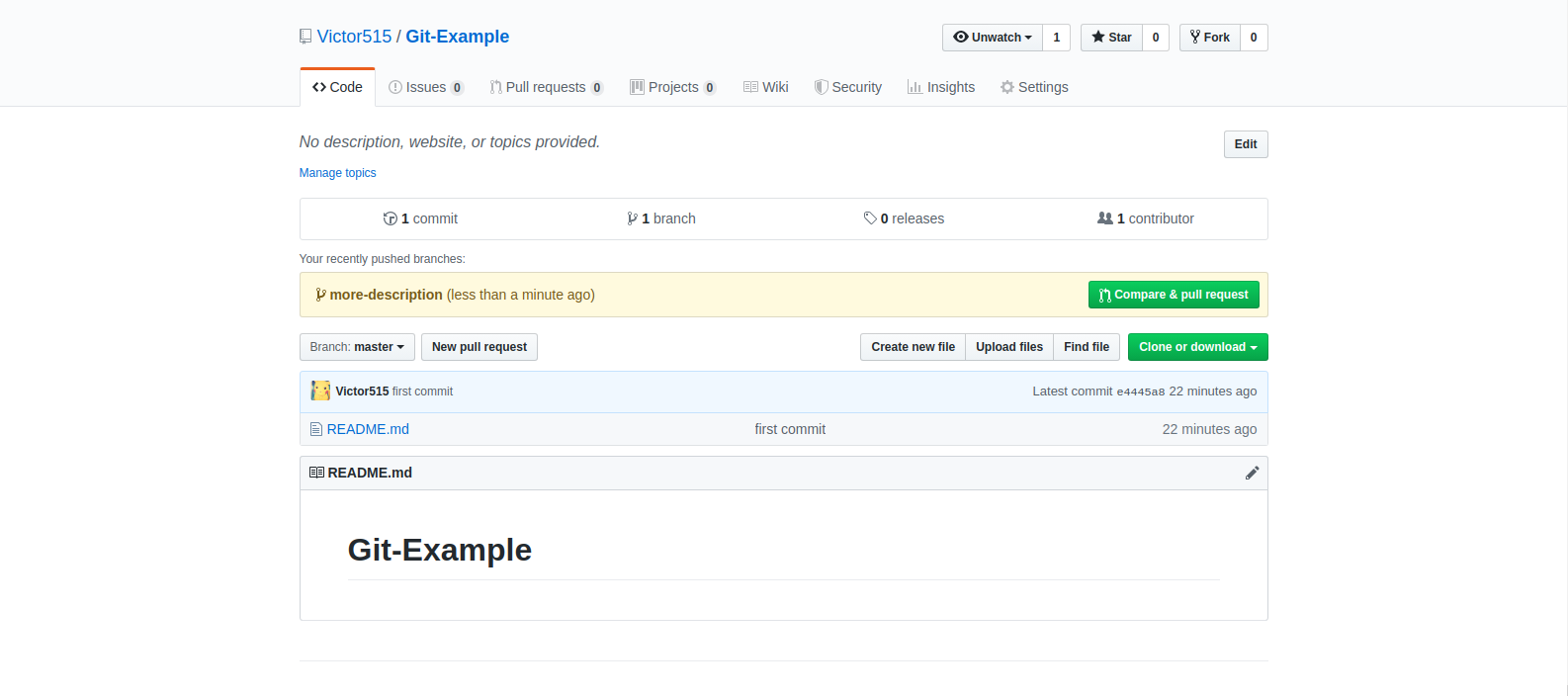1568x696 pixels.
Task: Click Edit to change the repository description
Action: click(1246, 144)
